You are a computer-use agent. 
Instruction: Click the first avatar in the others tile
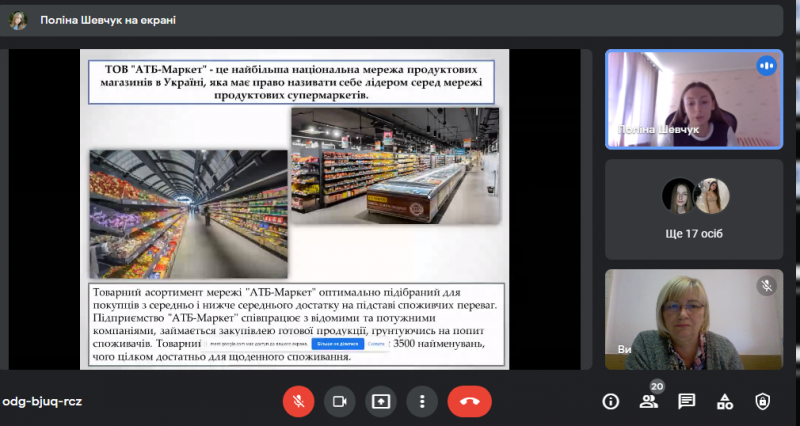coord(679,196)
